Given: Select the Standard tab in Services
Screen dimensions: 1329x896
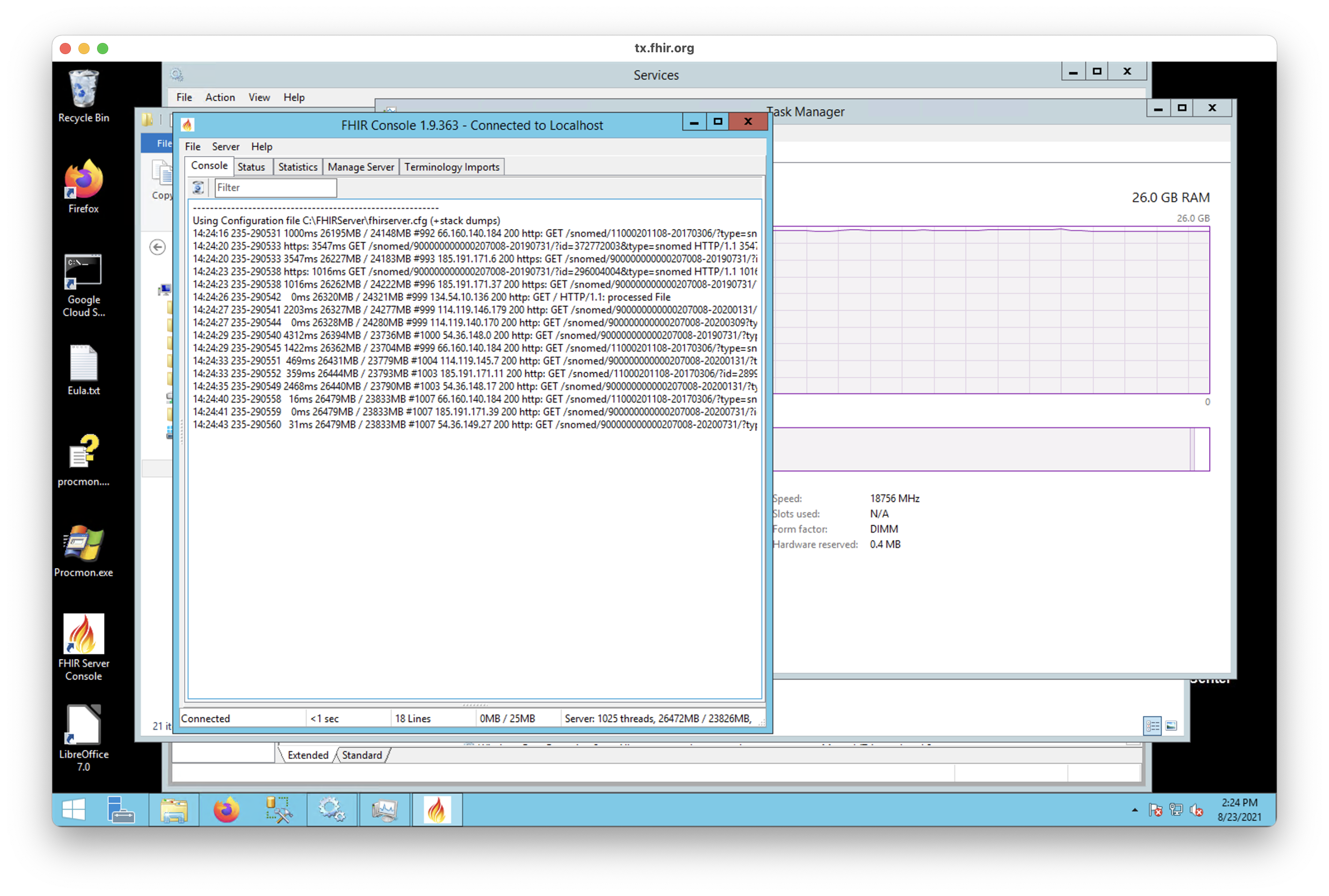Looking at the screenshot, I should pyautogui.click(x=362, y=755).
